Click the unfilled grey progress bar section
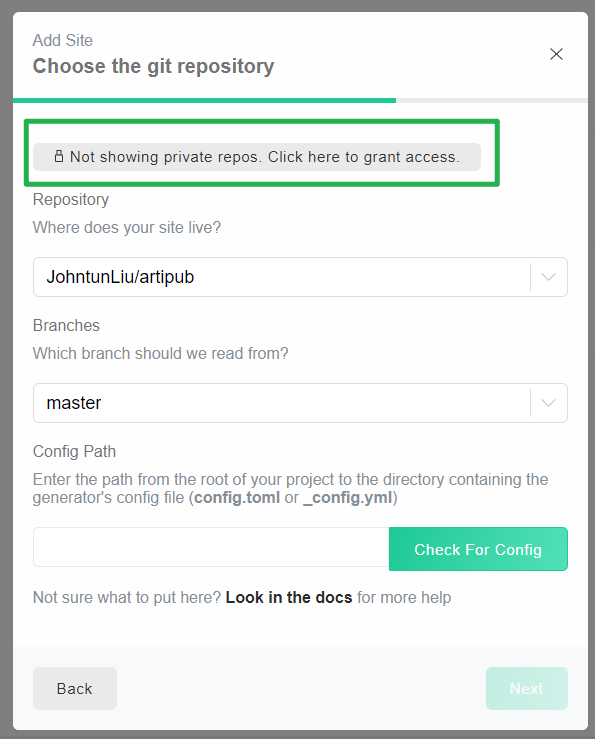This screenshot has width=595, height=739. pos(492,100)
